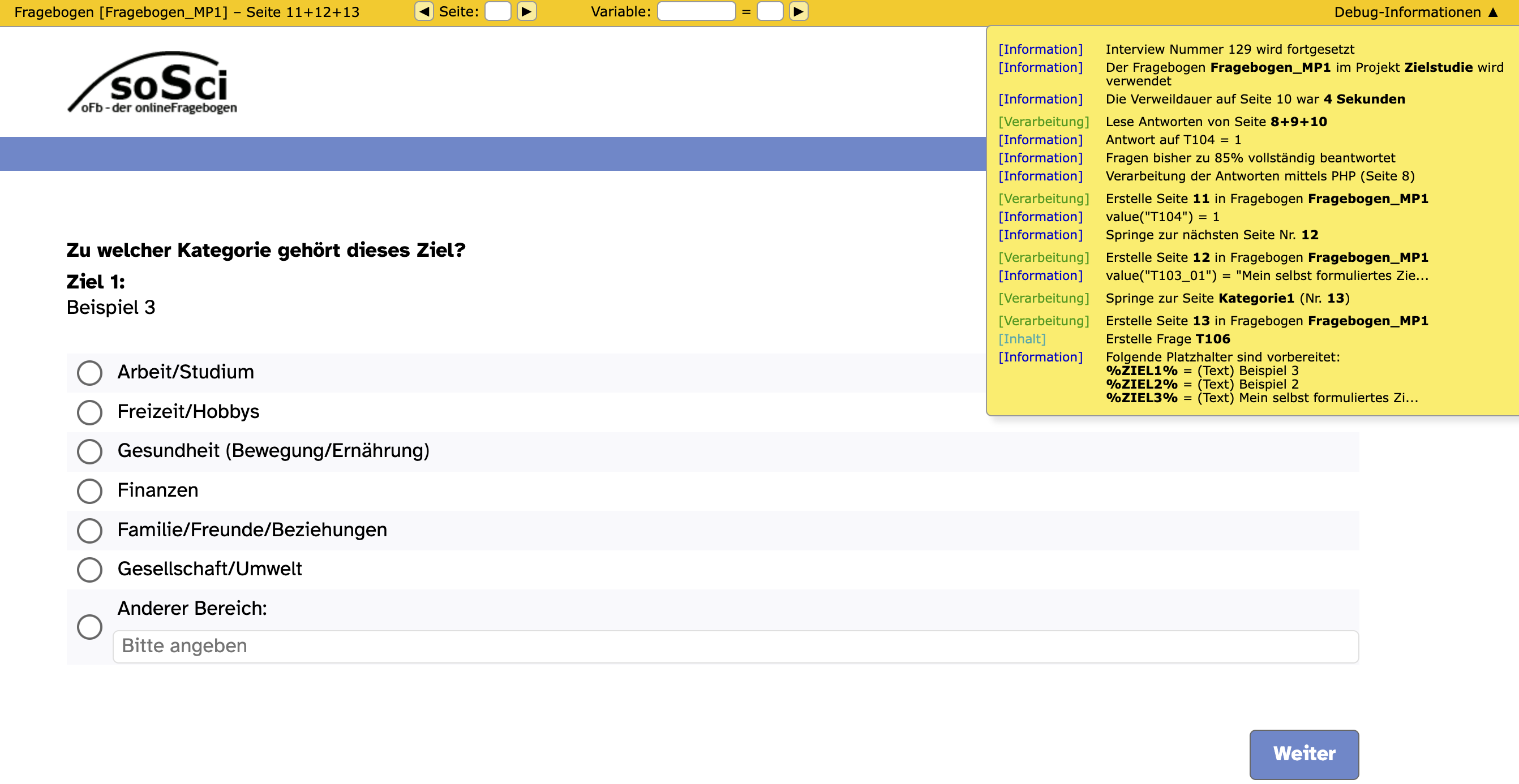Click the SoSci logo image

[x=152, y=83]
